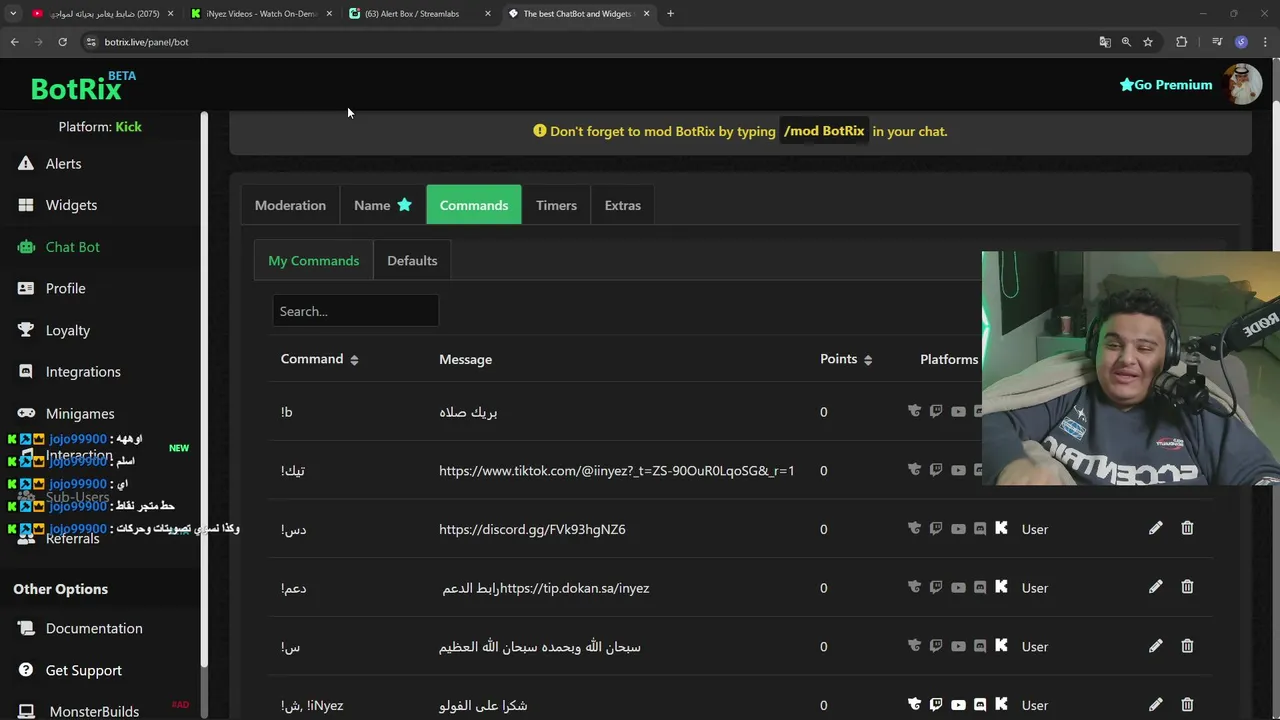
Task: Click the tiktok.com command message
Action: coord(617,470)
